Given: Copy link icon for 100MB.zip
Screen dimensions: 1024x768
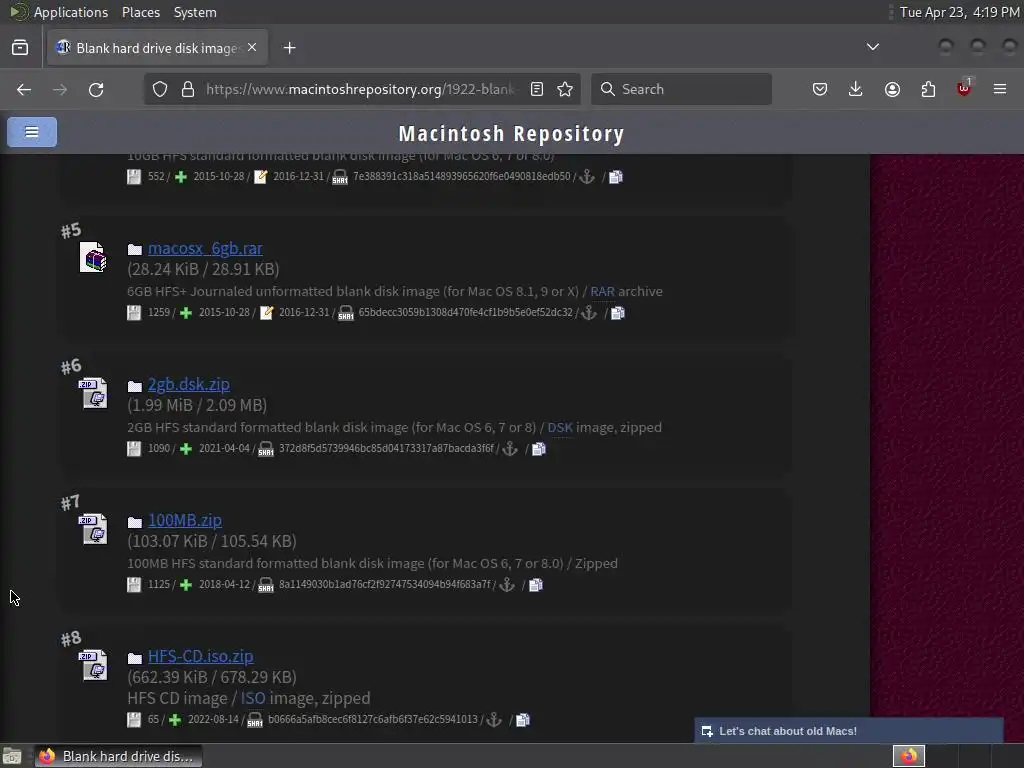Looking at the screenshot, I should [536, 584].
